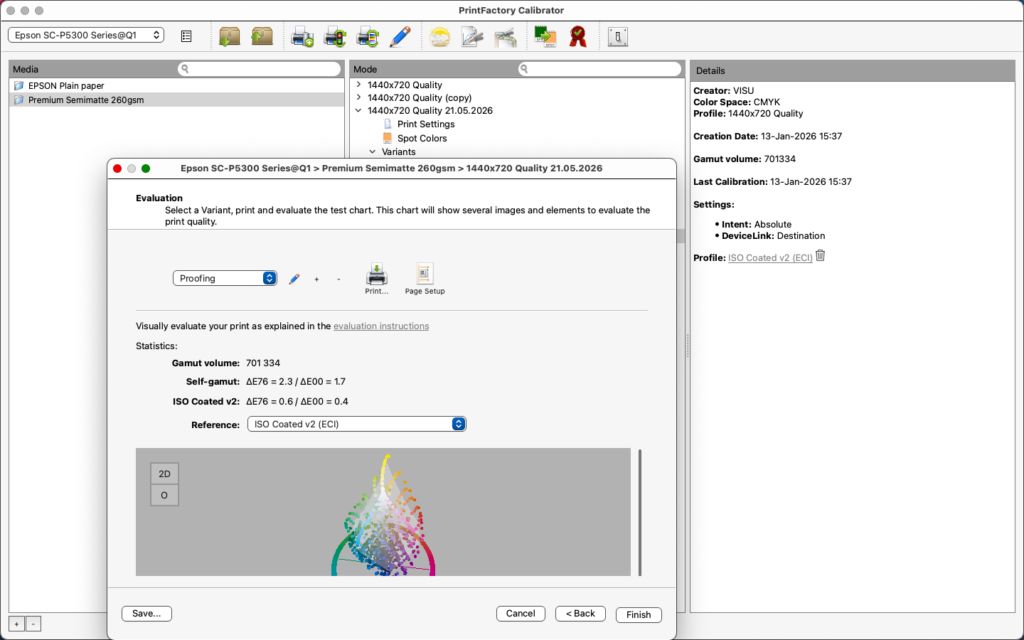Open Page Setup in the dialog
1024x640 pixels.
point(424,279)
